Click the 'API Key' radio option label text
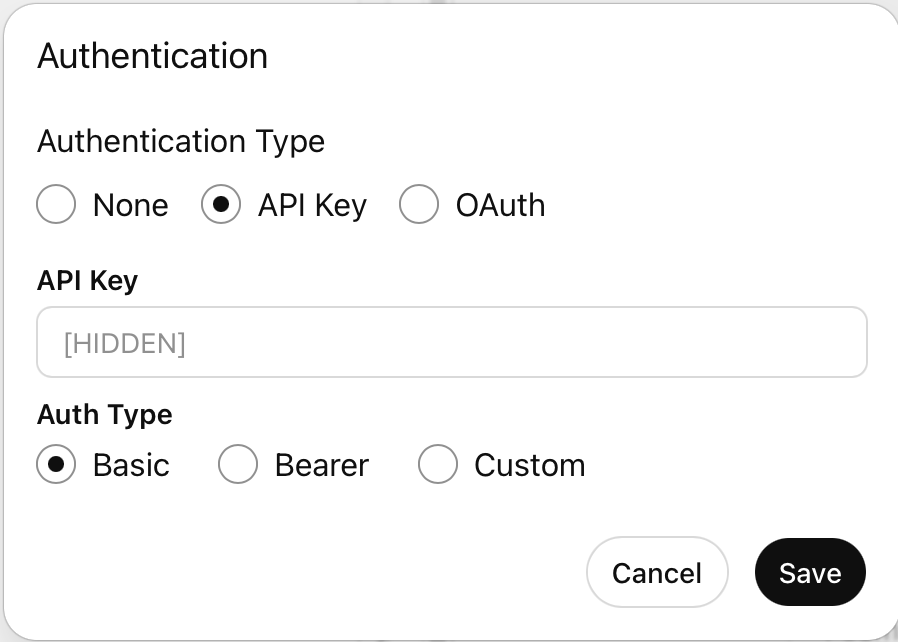The image size is (898, 642). coord(312,206)
